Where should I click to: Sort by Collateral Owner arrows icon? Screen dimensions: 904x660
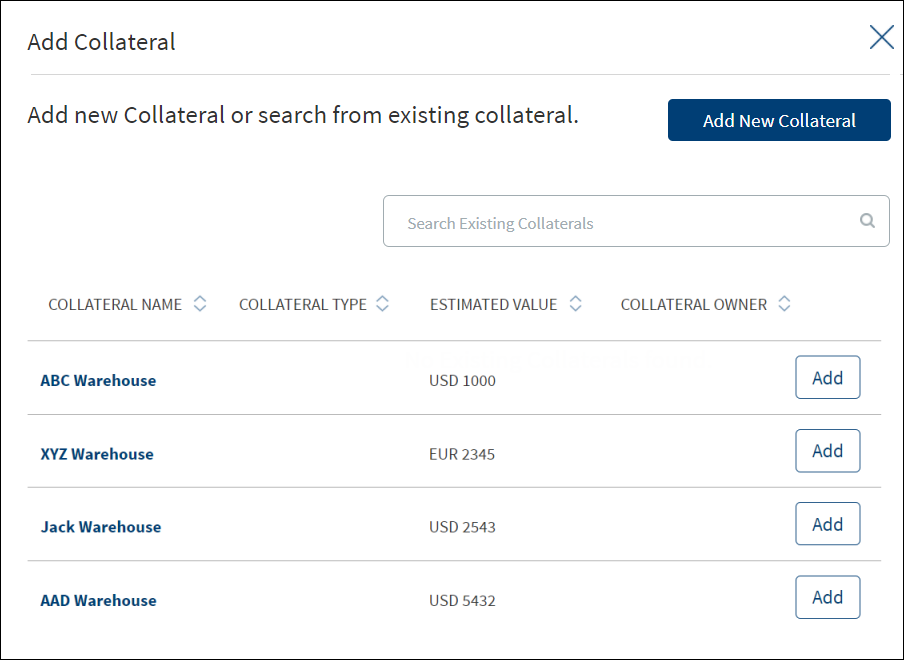pyautogui.click(x=784, y=304)
